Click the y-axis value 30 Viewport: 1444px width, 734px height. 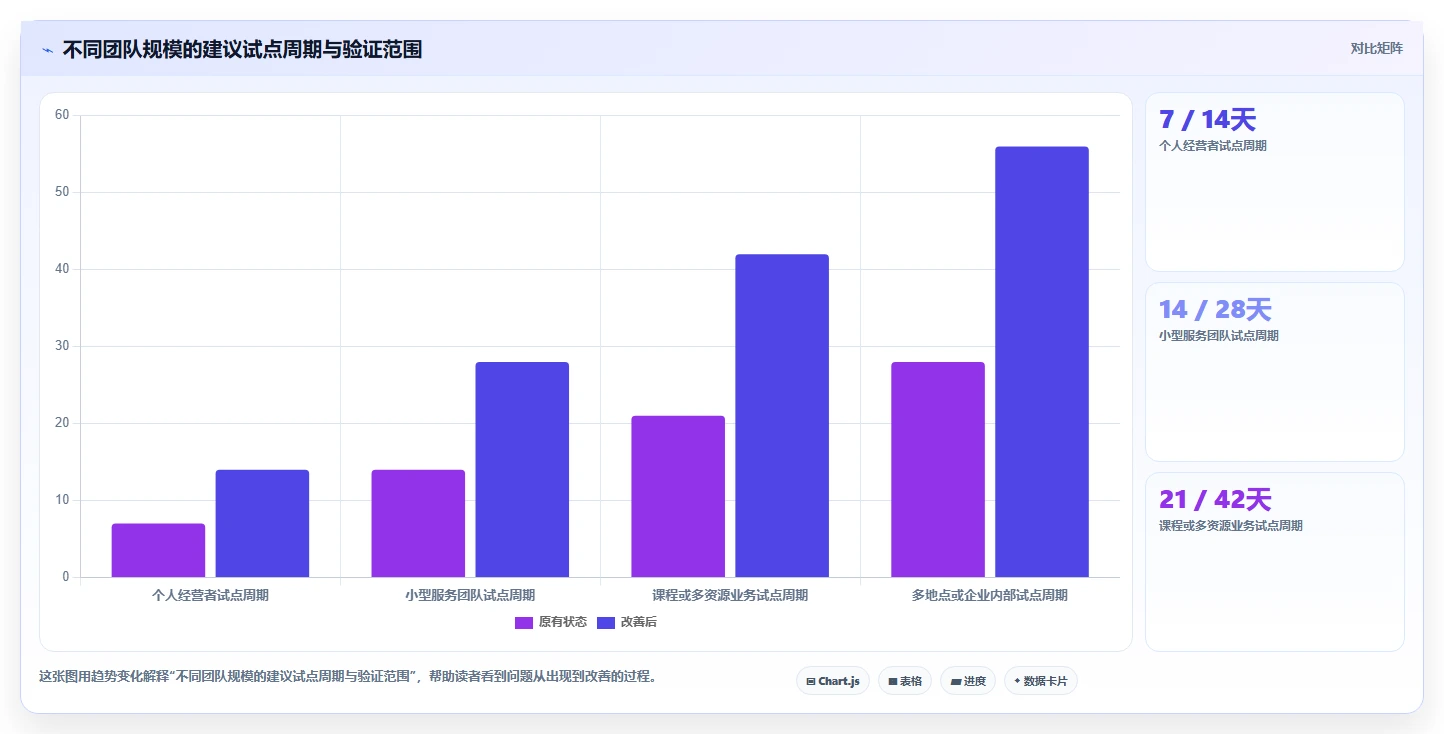[62, 346]
